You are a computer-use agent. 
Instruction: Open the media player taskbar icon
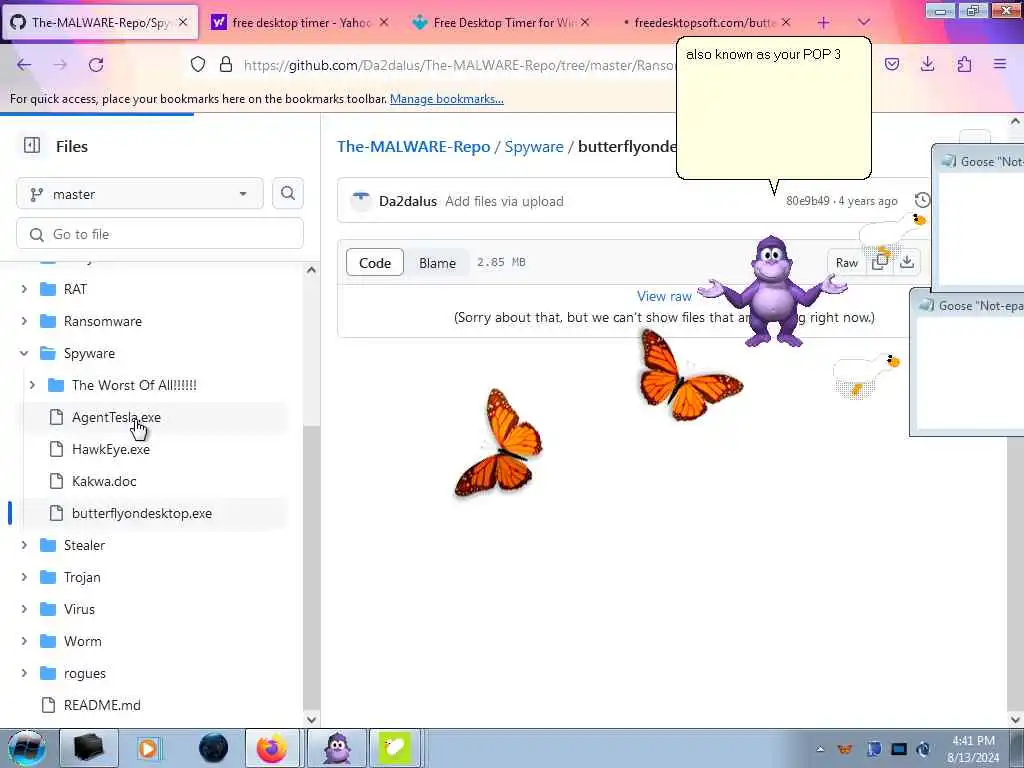[x=148, y=748]
